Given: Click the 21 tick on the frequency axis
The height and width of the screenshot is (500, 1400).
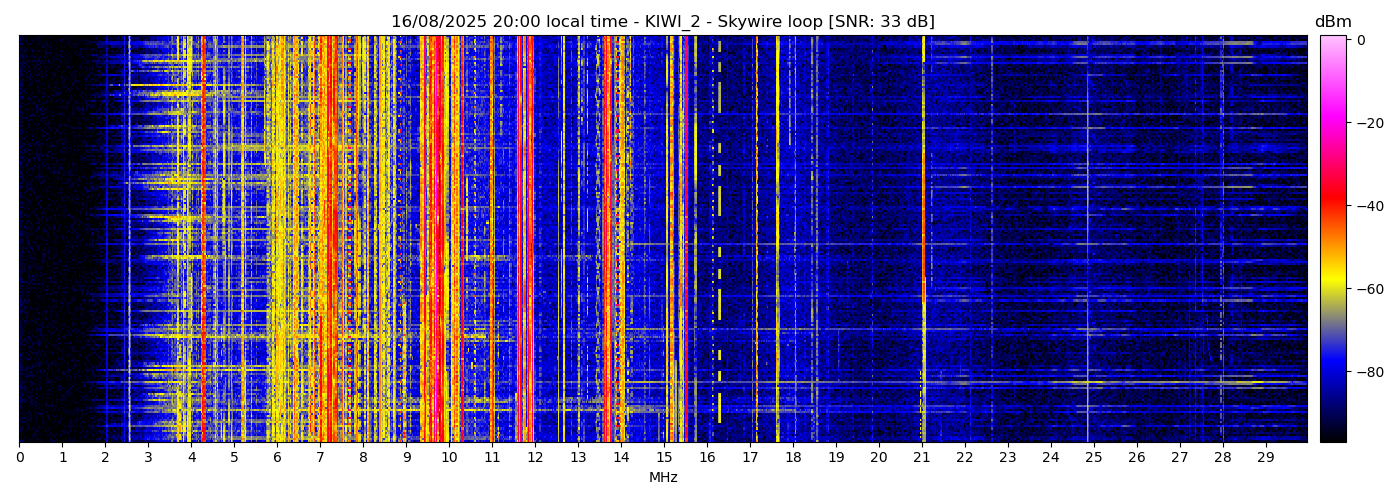Looking at the screenshot, I should [x=921, y=457].
